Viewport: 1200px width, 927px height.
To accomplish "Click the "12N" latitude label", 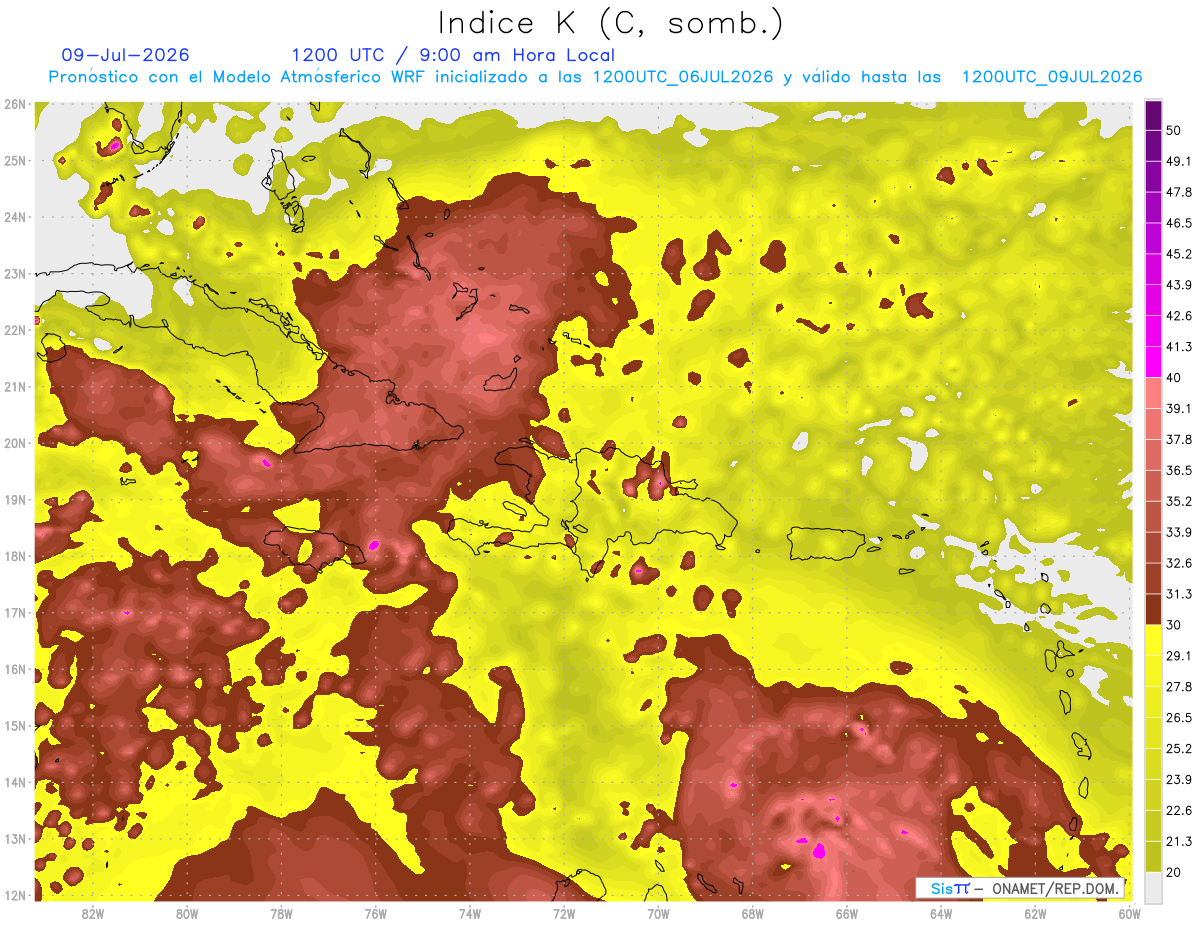I will point(15,895).
